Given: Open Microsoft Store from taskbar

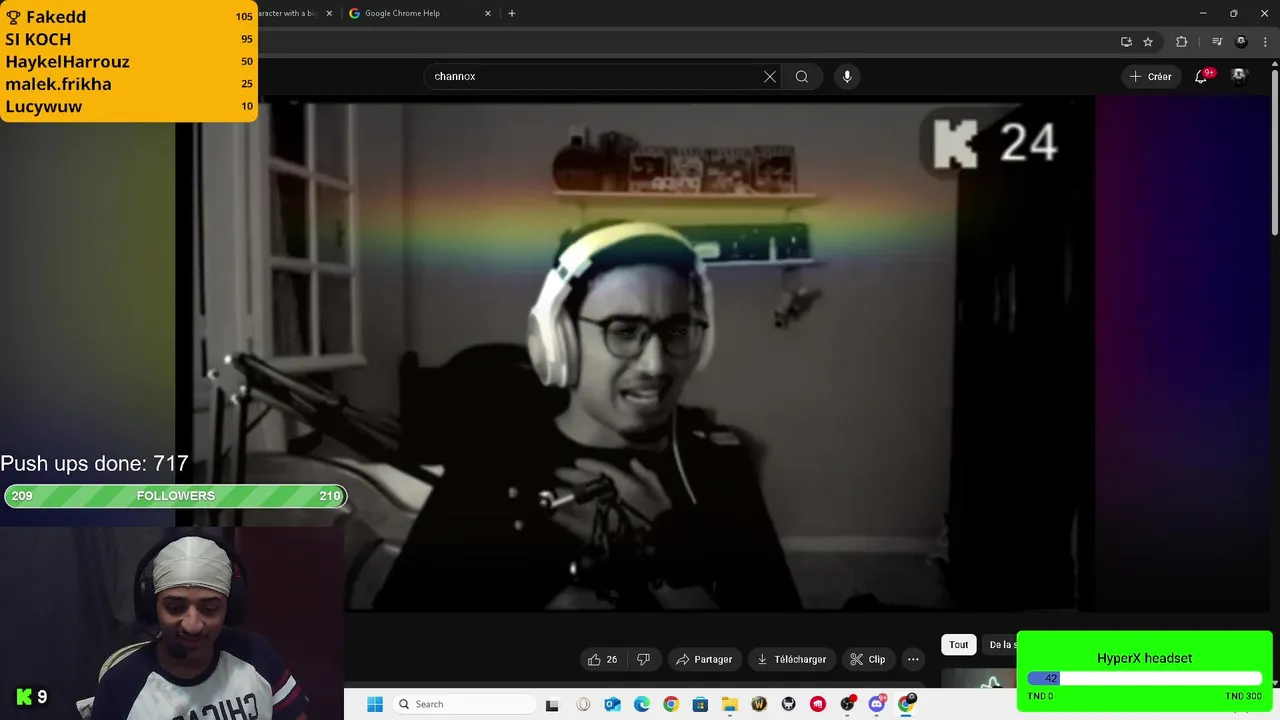Looking at the screenshot, I should point(700,704).
